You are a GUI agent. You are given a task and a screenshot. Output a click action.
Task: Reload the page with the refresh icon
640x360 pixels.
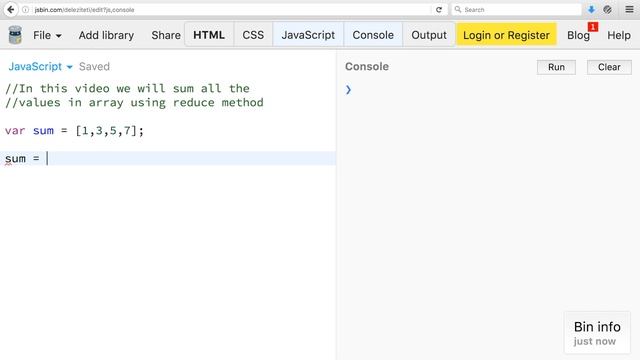(x=439, y=9)
